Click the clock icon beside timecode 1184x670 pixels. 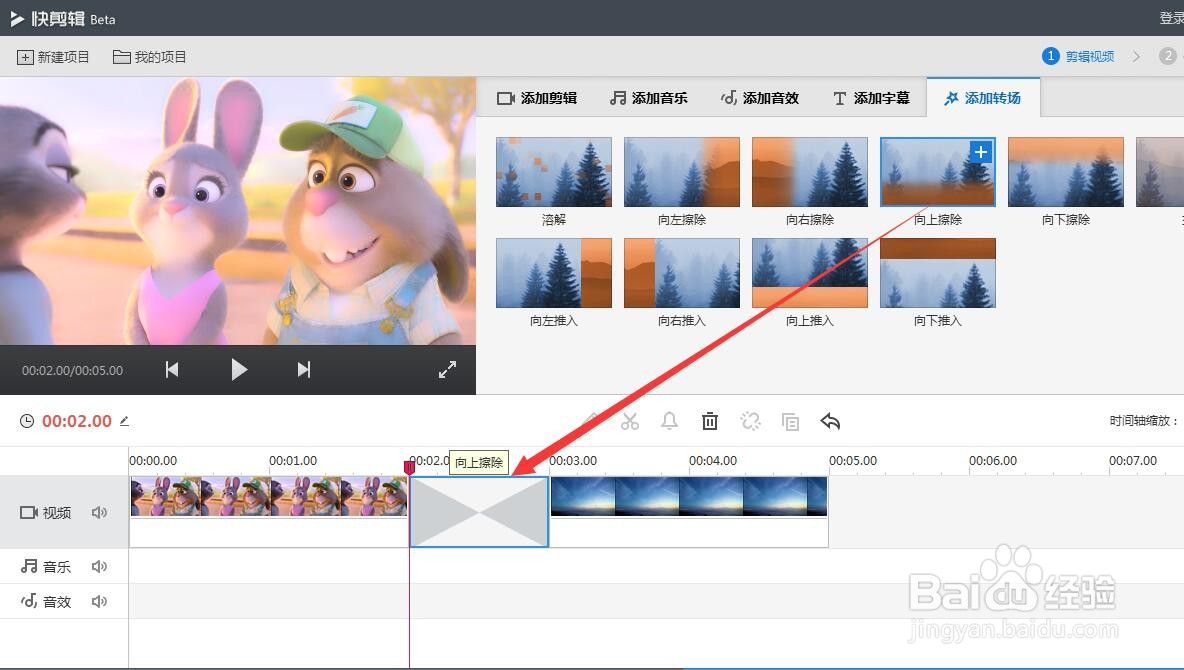26,421
